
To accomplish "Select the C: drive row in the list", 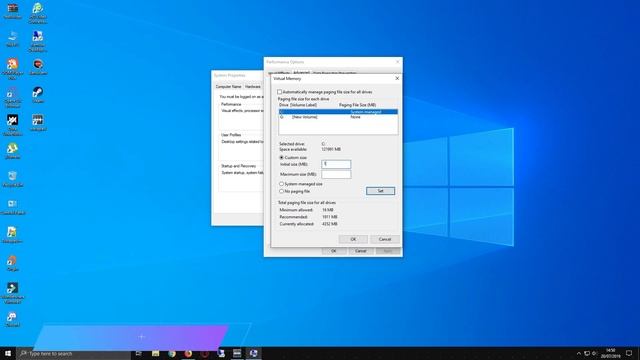I will point(338,112).
